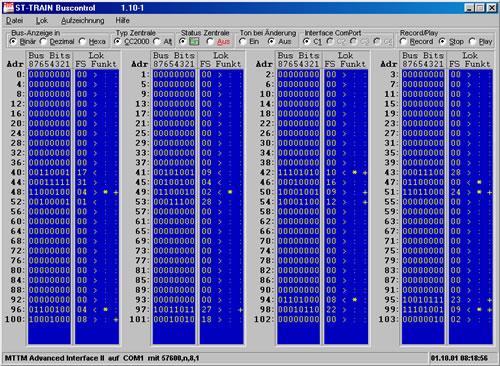Viewport: 500px width, 366px height.
Task: Click the function star at address 49
Action: [x=230, y=192]
